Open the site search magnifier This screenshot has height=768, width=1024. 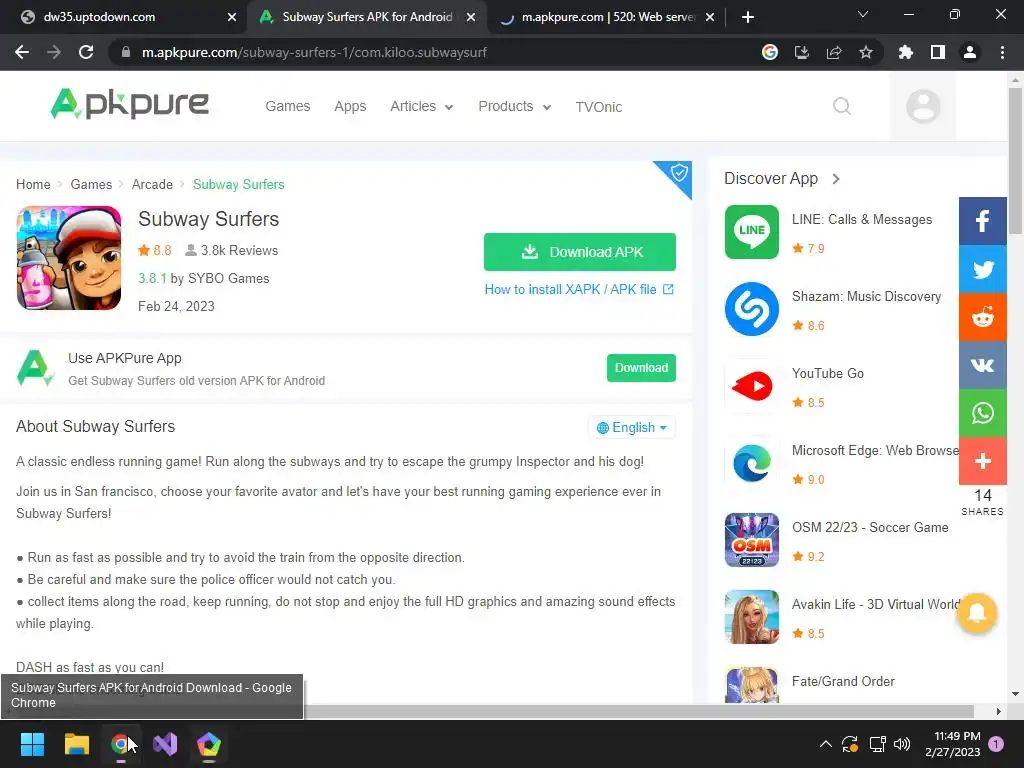tap(842, 106)
